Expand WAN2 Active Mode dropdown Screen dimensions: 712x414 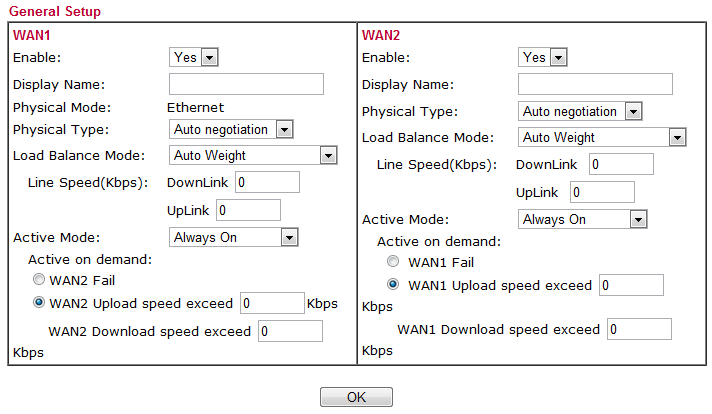pos(583,220)
